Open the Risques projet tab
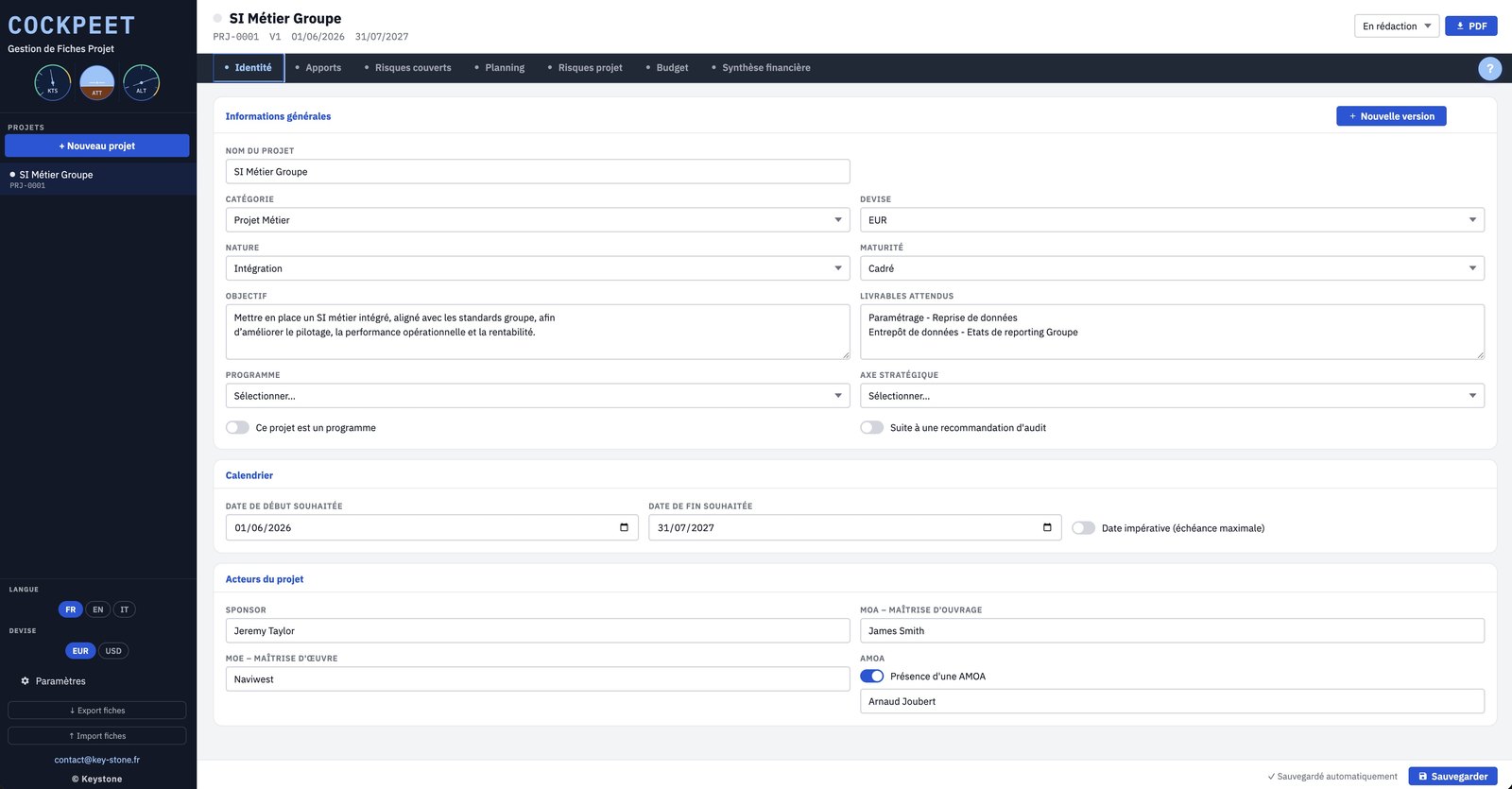This screenshot has width=1512, height=789. [x=586, y=68]
